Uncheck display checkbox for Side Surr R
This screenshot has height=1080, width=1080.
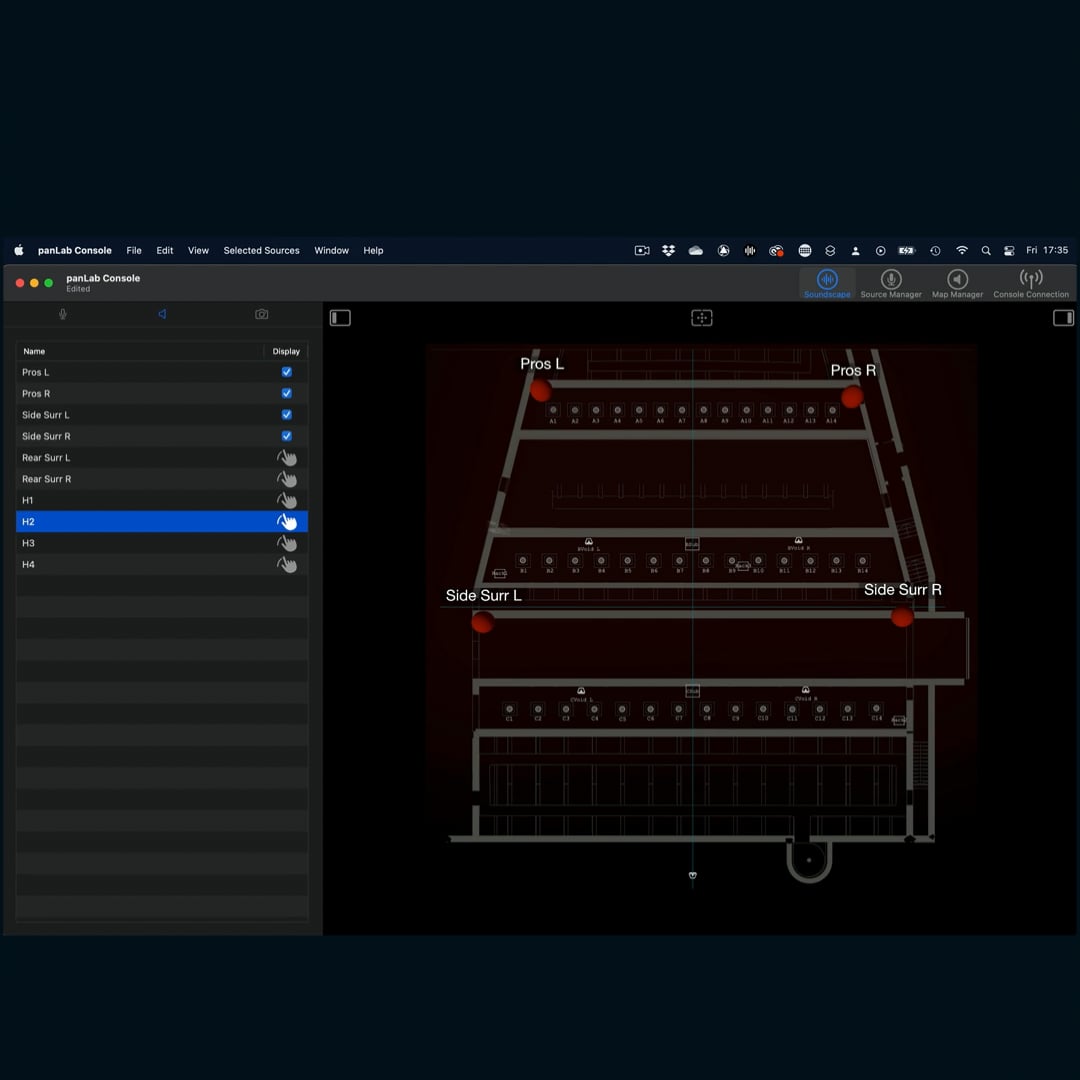[x=287, y=436]
